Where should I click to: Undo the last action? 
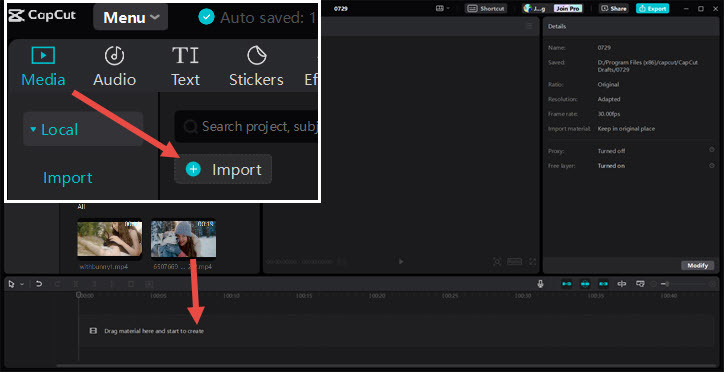(x=39, y=284)
